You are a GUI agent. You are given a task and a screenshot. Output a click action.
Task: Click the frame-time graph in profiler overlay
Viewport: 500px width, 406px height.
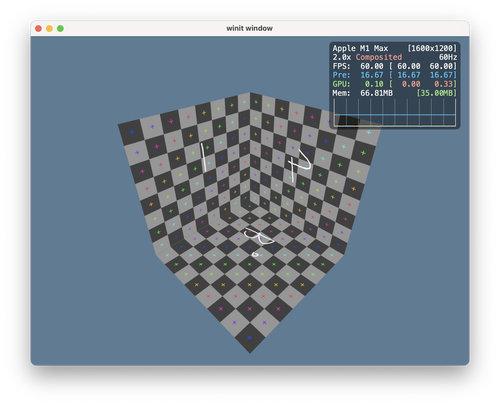(x=395, y=113)
